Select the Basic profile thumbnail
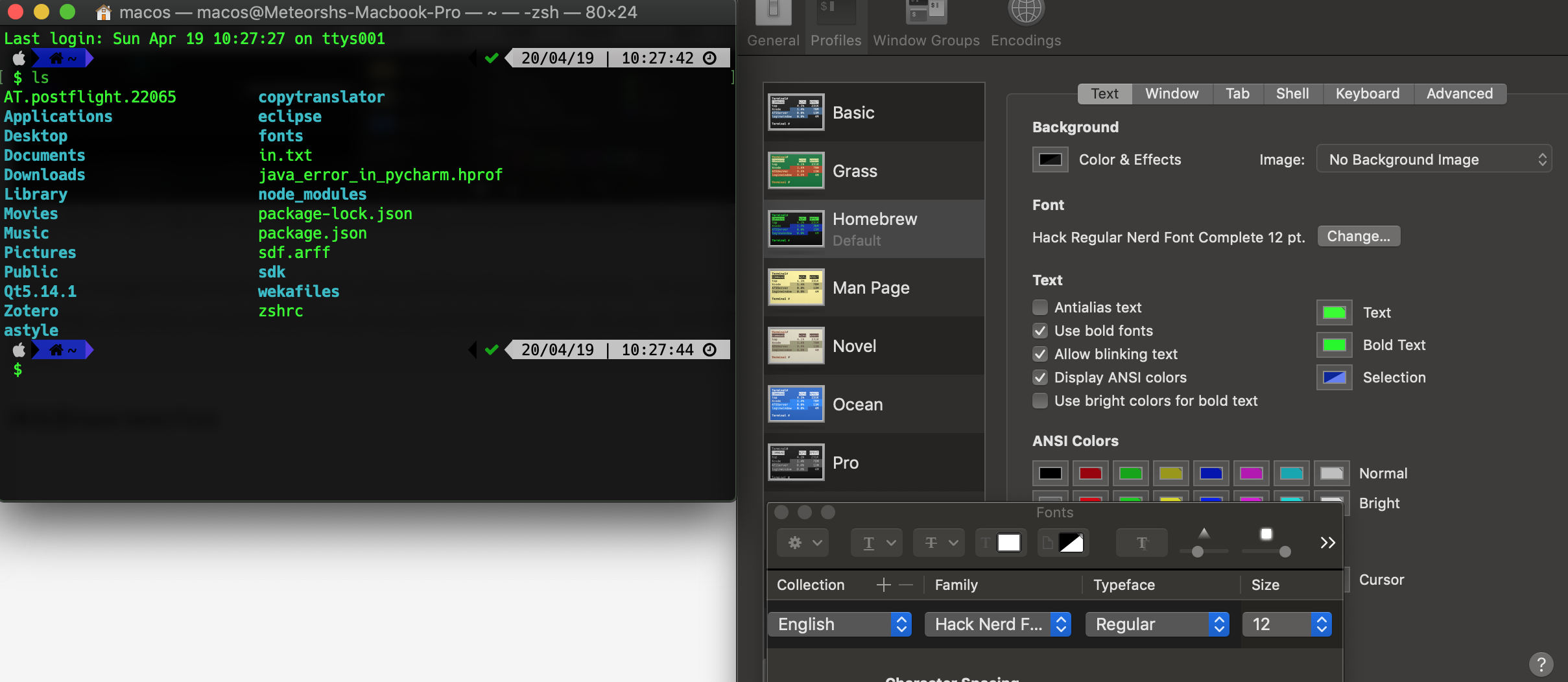 [x=796, y=112]
